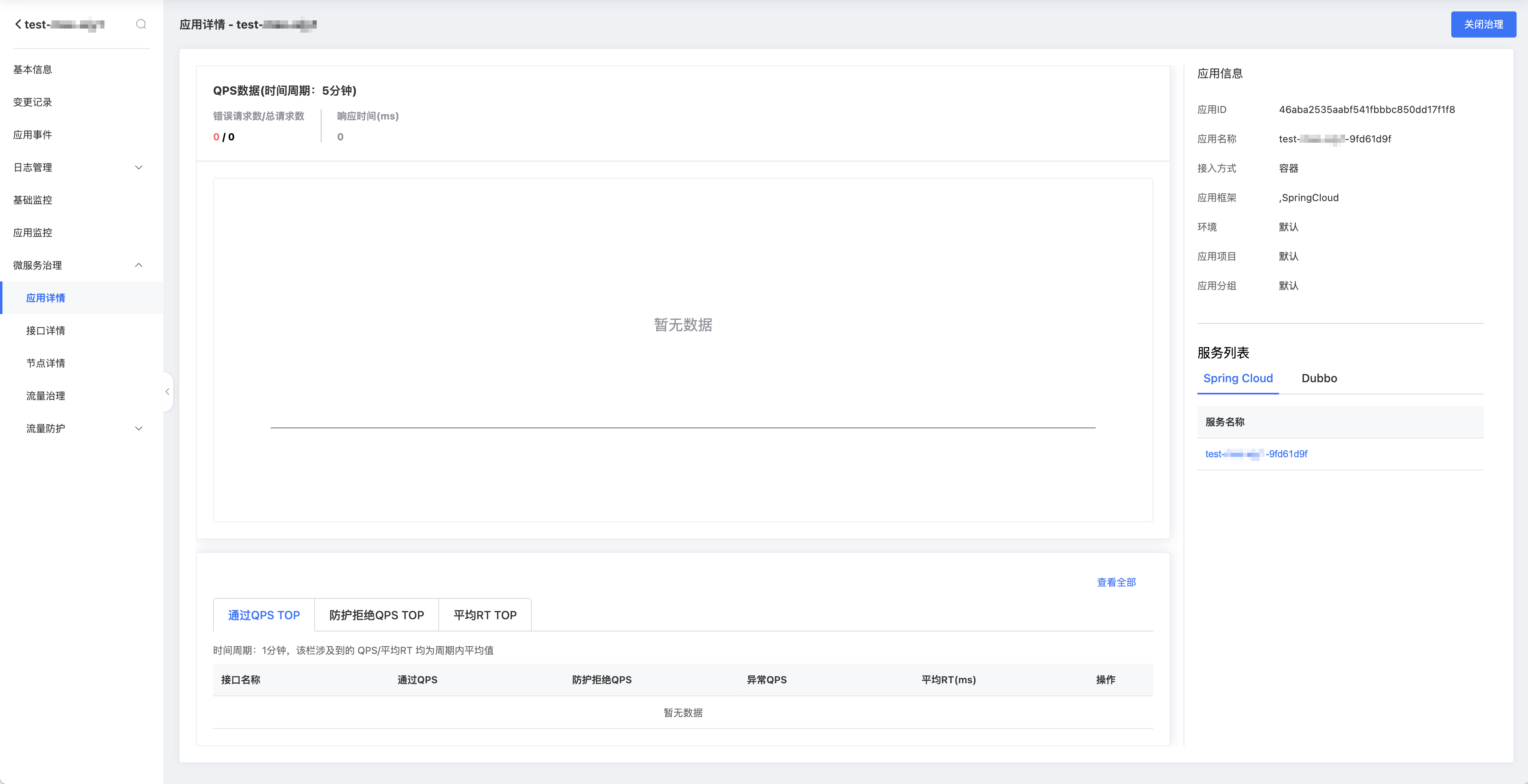The height and width of the screenshot is (784, 1528).
Task: Collapse the 微服务治理 menu chevron
Action: point(139,265)
